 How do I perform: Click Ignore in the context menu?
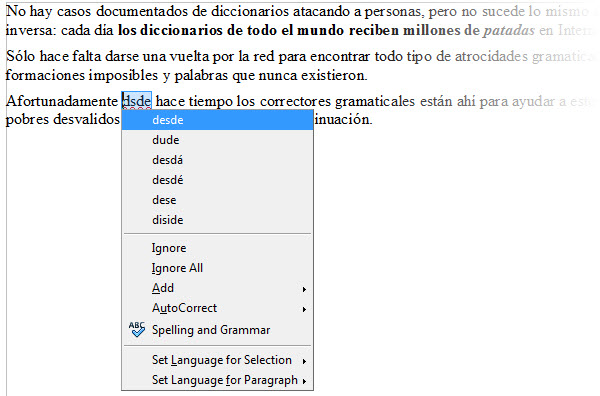click(x=217, y=248)
